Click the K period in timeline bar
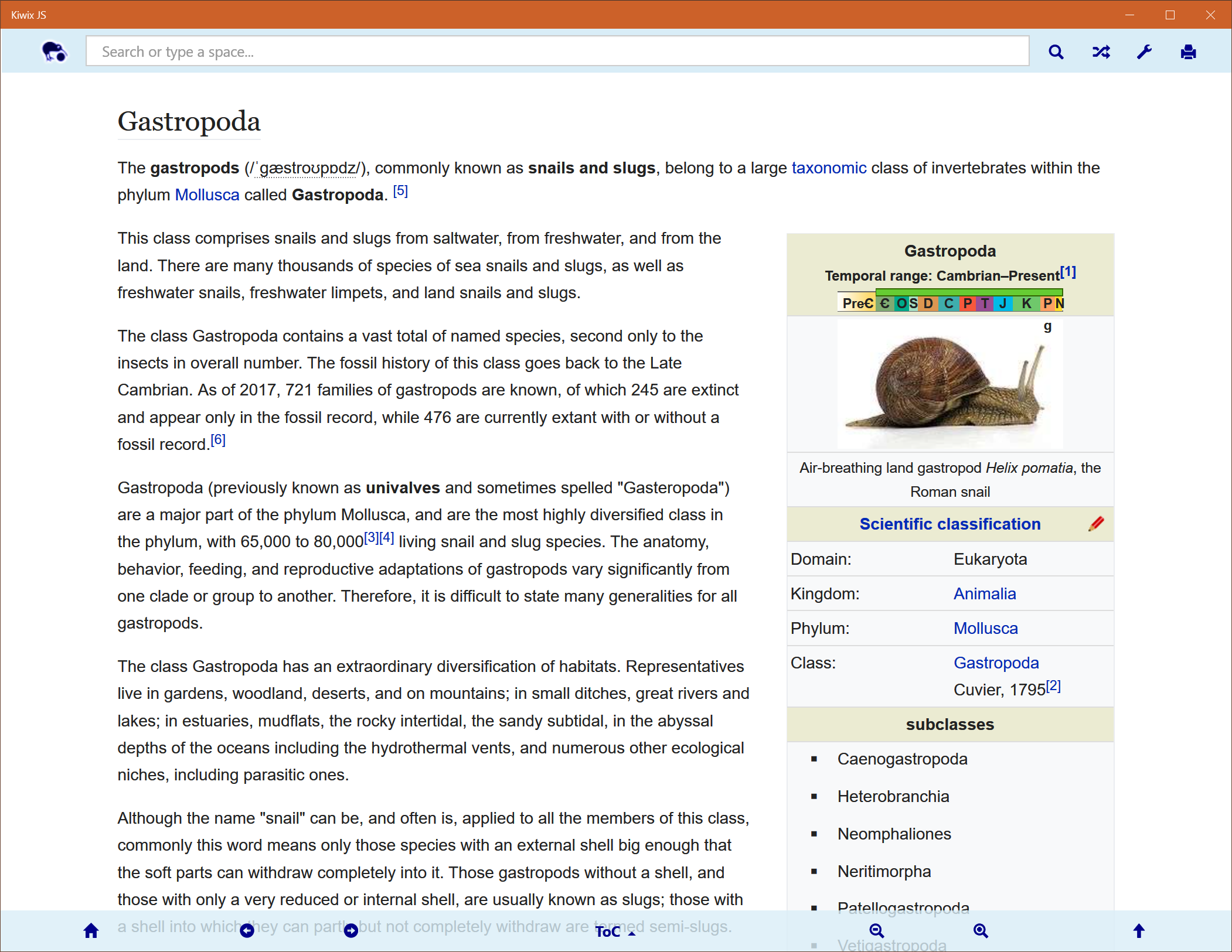1232x952 pixels. coord(1026,303)
